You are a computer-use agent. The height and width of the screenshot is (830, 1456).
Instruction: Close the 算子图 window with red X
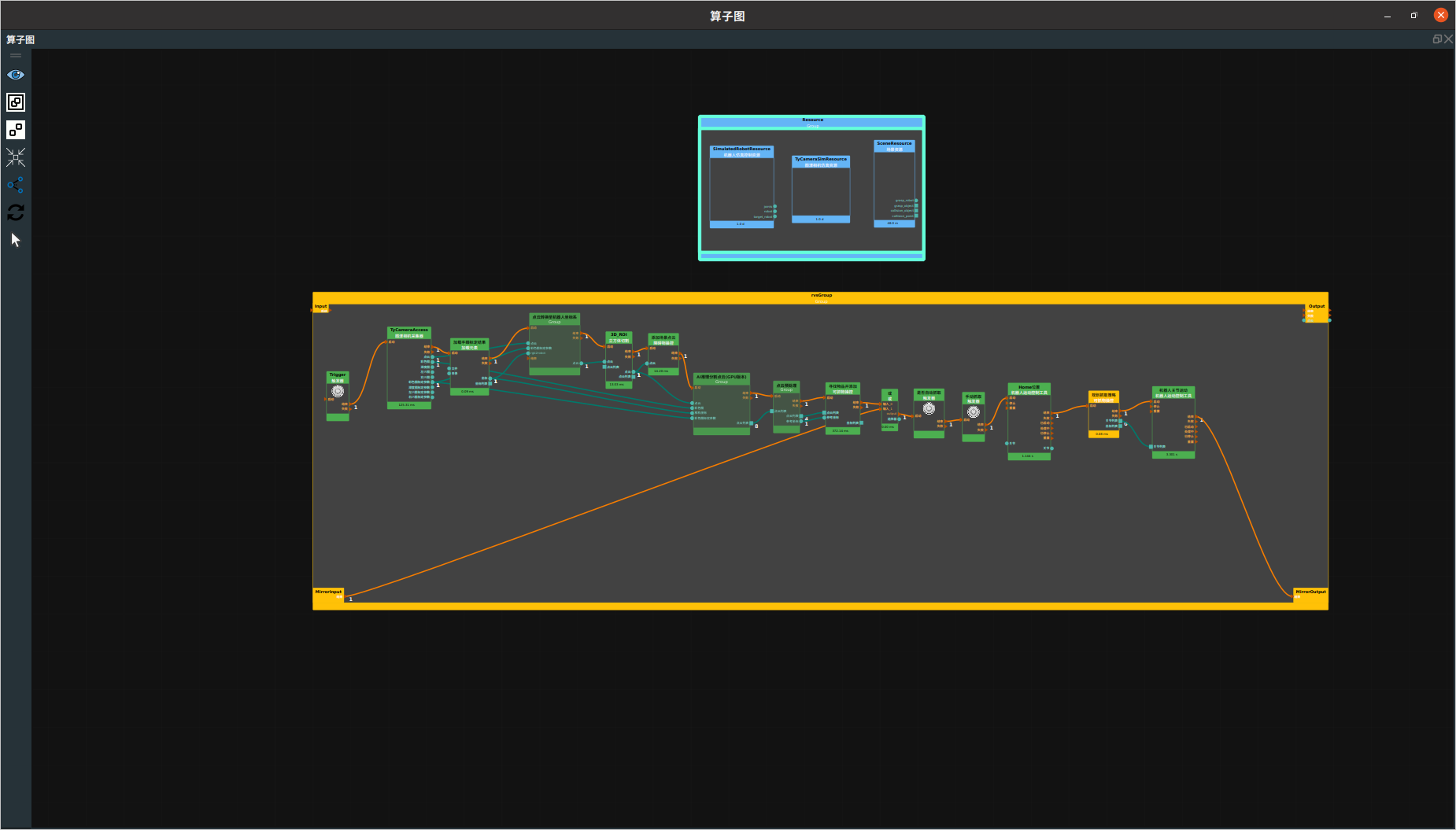[x=1441, y=15]
